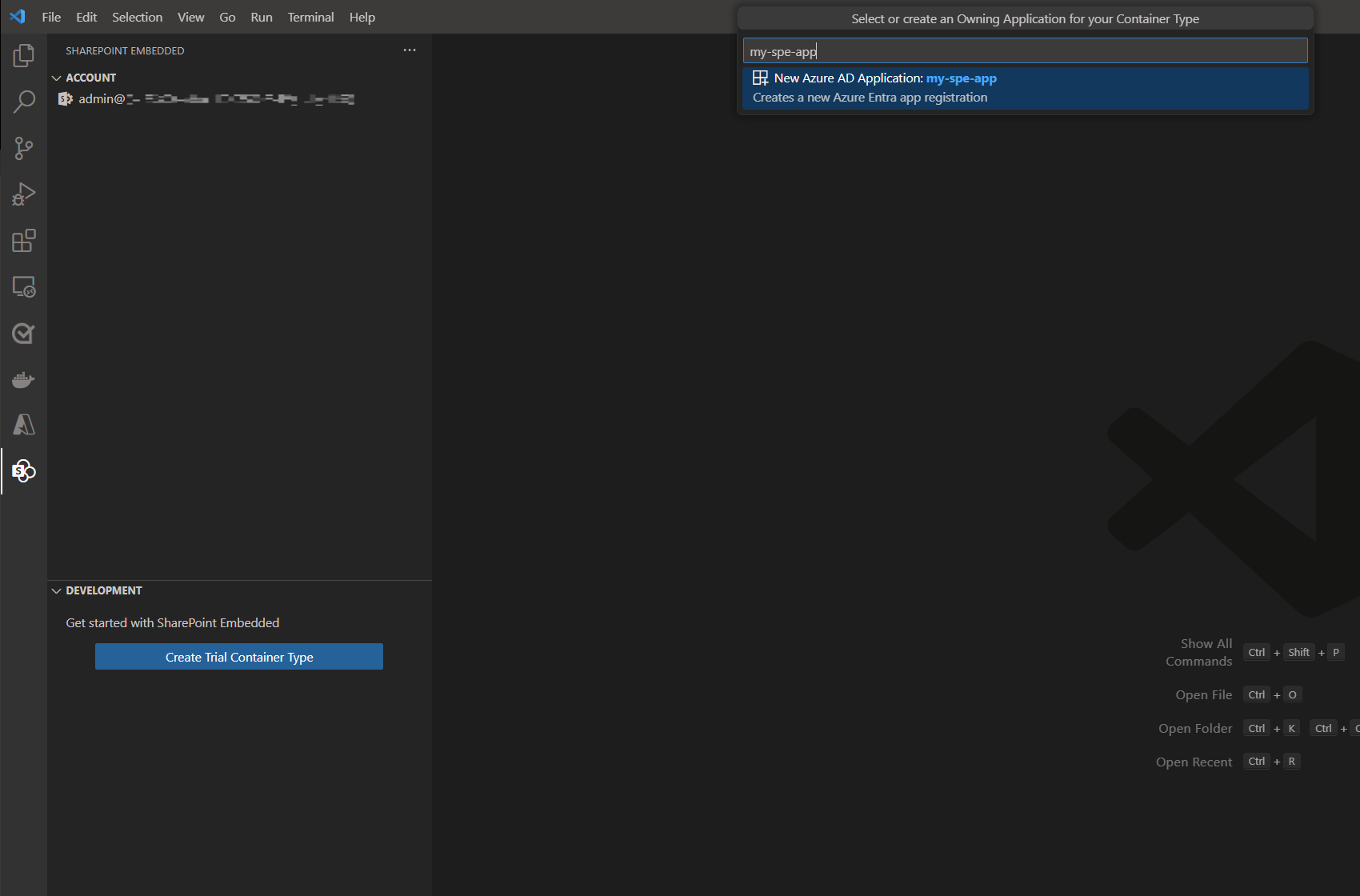Screen dimensions: 1360x896
Task: Click the owning application name input field
Action: (1024, 50)
